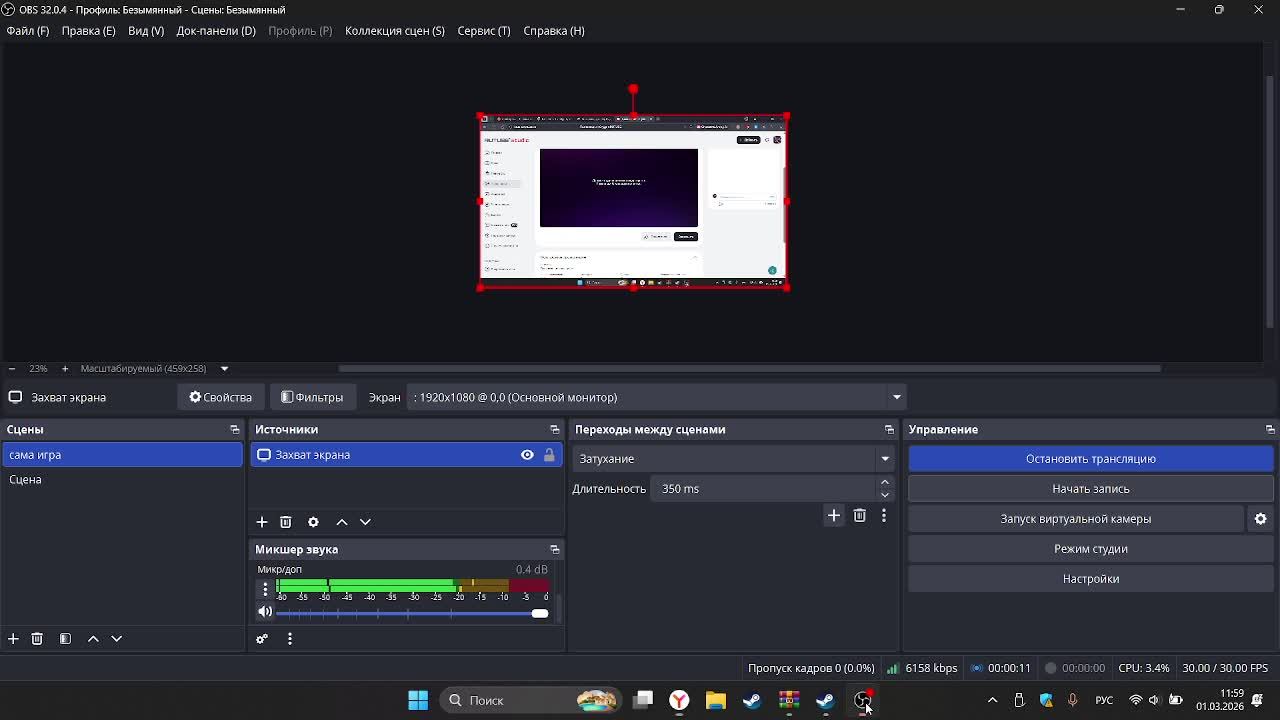Click Начать запись button
This screenshot has height=720, width=1280.
tap(1091, 489)
